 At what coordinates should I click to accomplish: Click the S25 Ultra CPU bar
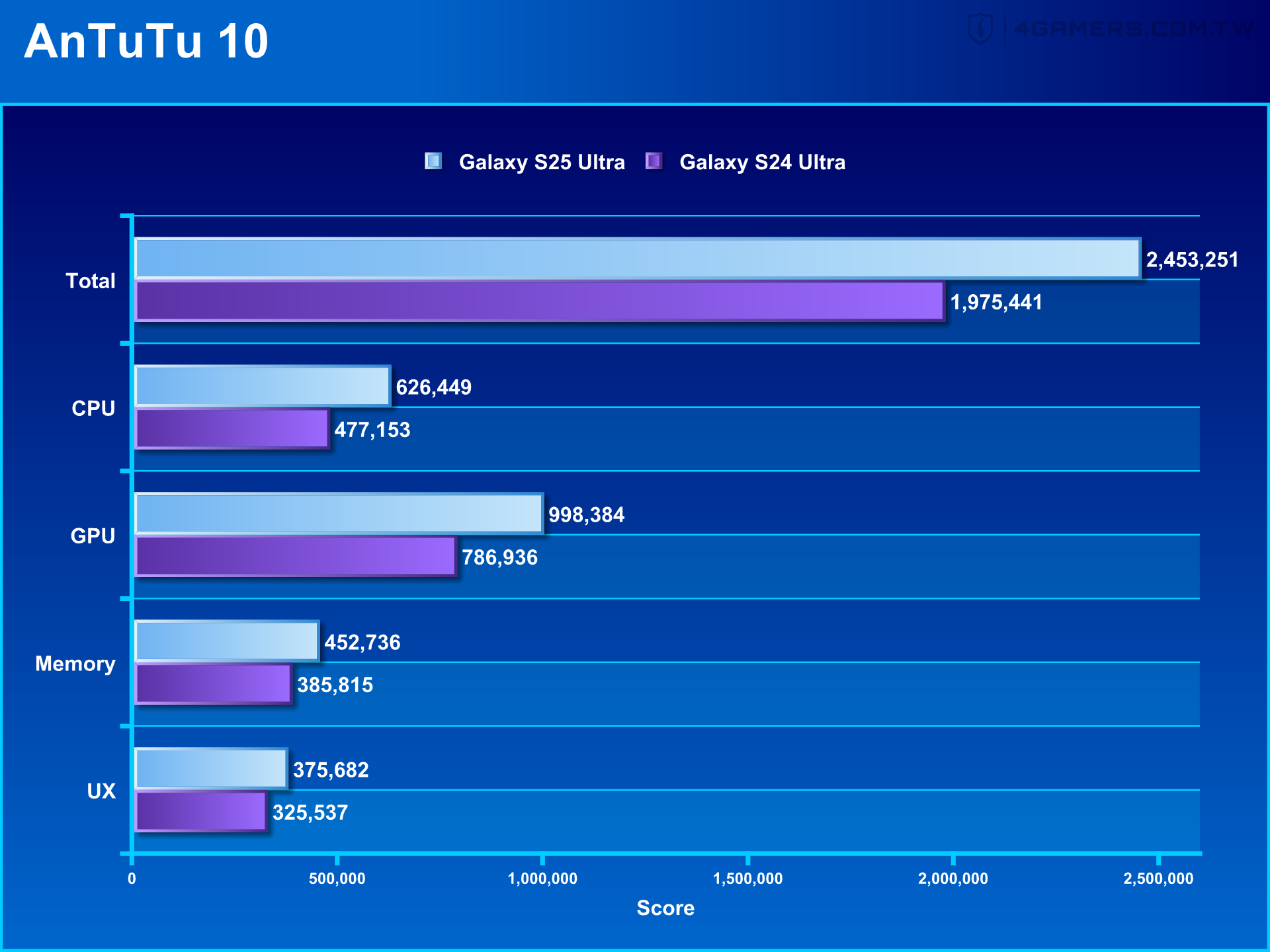click(x=263, y=386)
